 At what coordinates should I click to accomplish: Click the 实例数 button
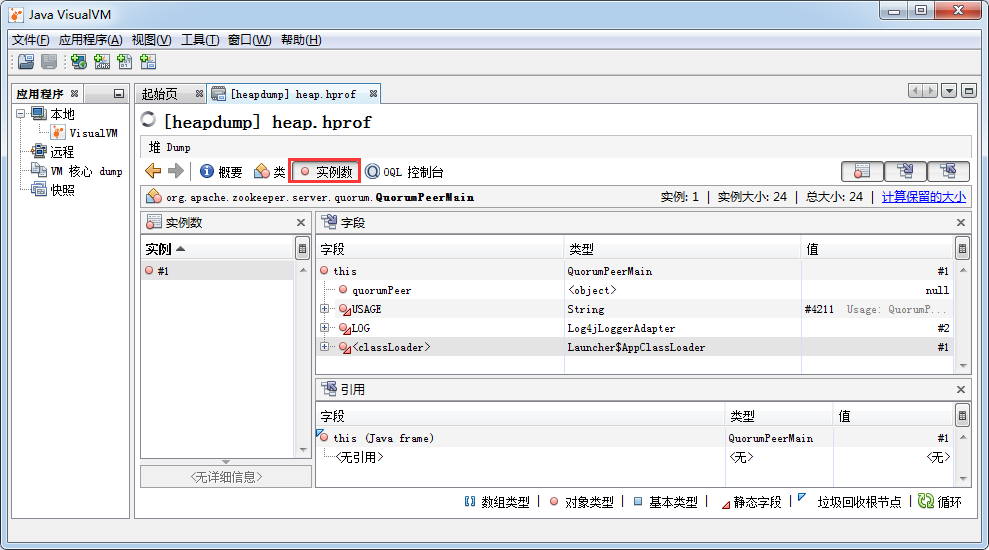coord(325,172)
